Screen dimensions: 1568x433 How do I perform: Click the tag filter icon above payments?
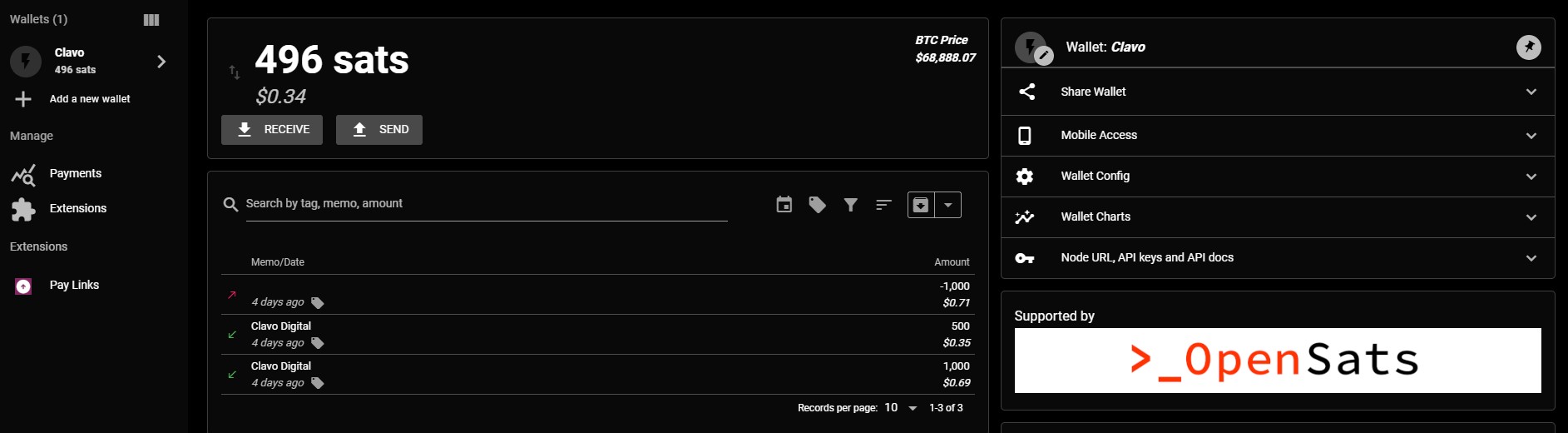click(817, 205)
